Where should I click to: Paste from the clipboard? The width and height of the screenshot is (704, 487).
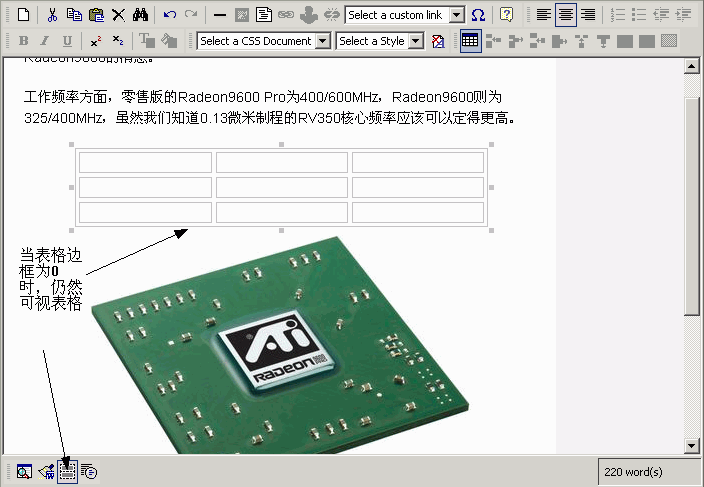point(96,15)
